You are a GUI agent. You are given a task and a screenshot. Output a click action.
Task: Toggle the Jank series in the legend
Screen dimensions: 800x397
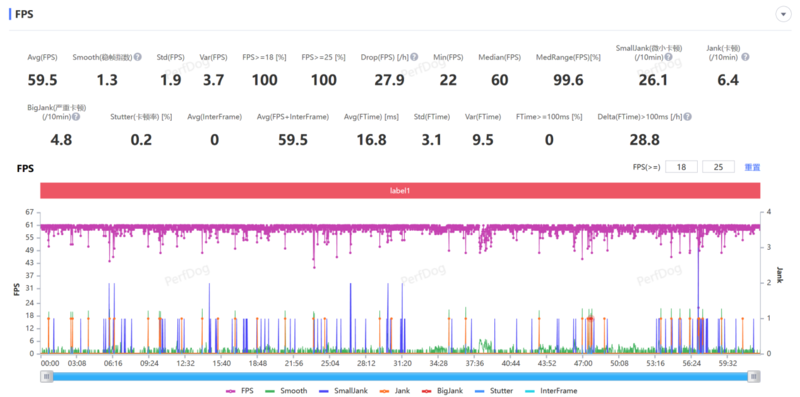(394, 391)
